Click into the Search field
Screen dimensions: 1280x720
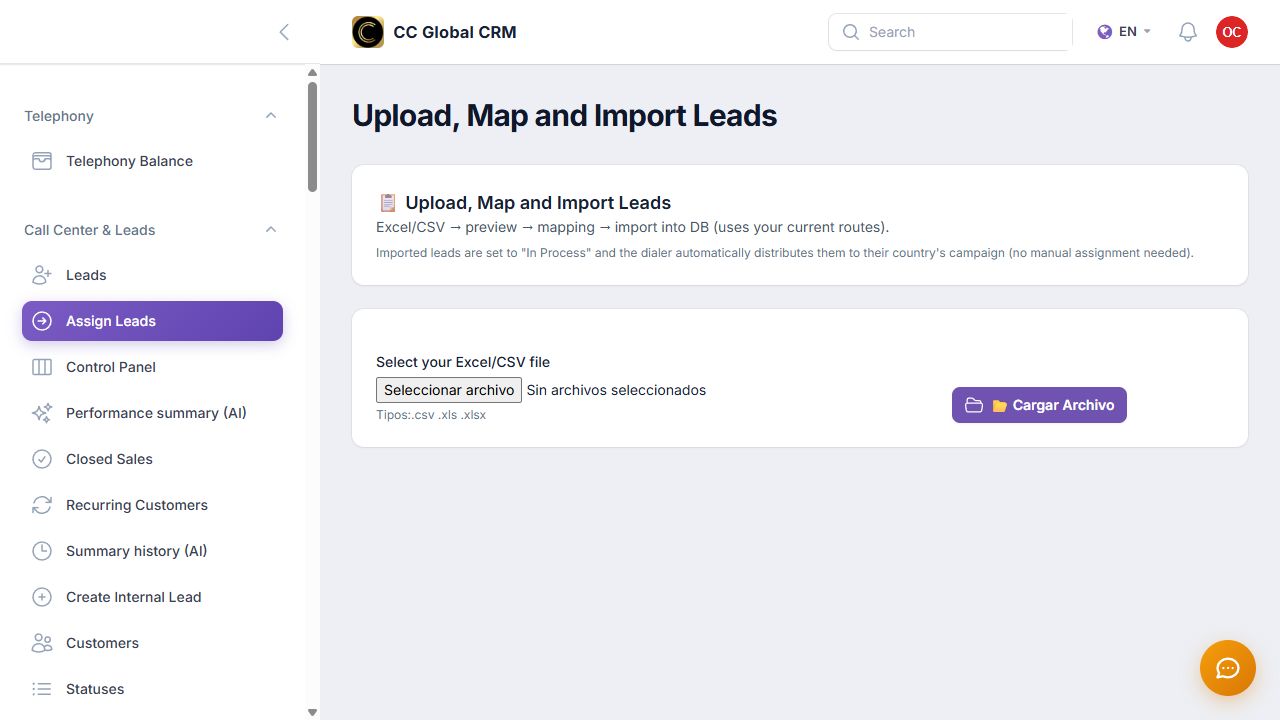click(950, 32)
